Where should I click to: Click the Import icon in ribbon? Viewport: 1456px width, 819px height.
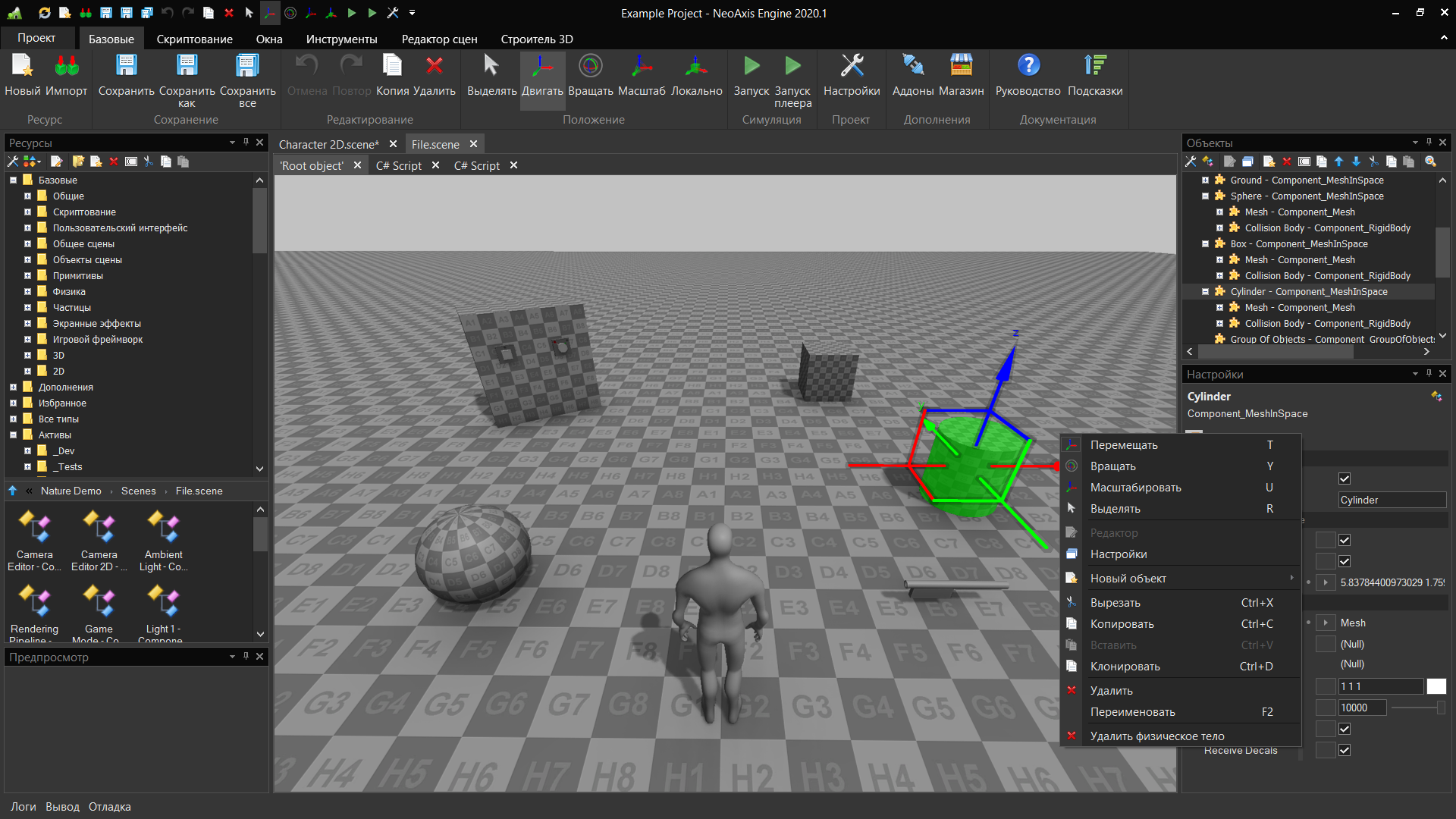(x=67, y=75)
